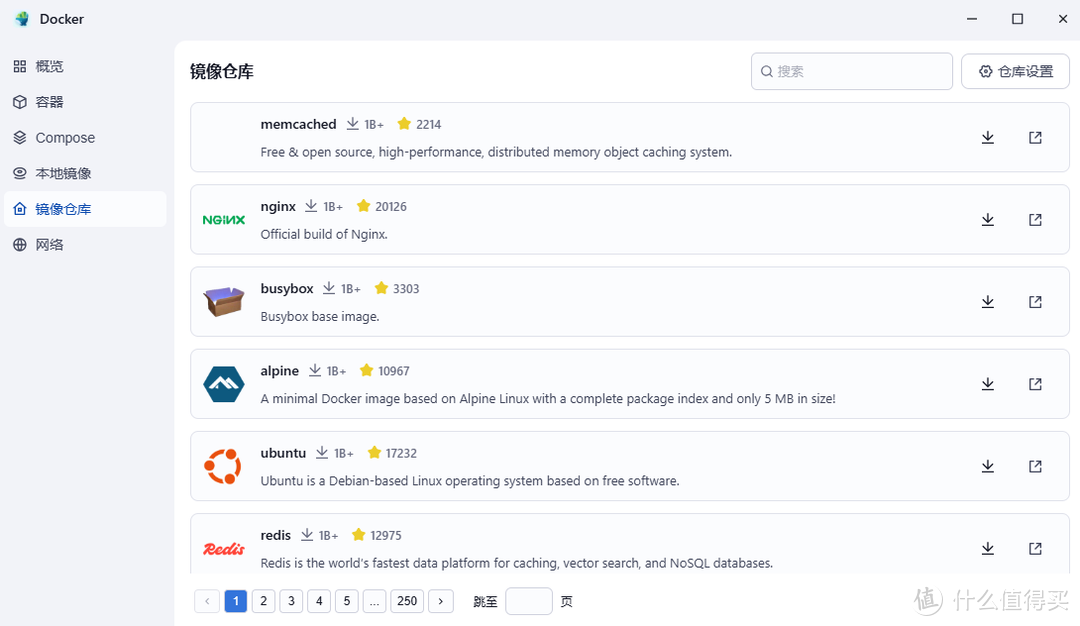Click the busybox box logo

[224, 302]
